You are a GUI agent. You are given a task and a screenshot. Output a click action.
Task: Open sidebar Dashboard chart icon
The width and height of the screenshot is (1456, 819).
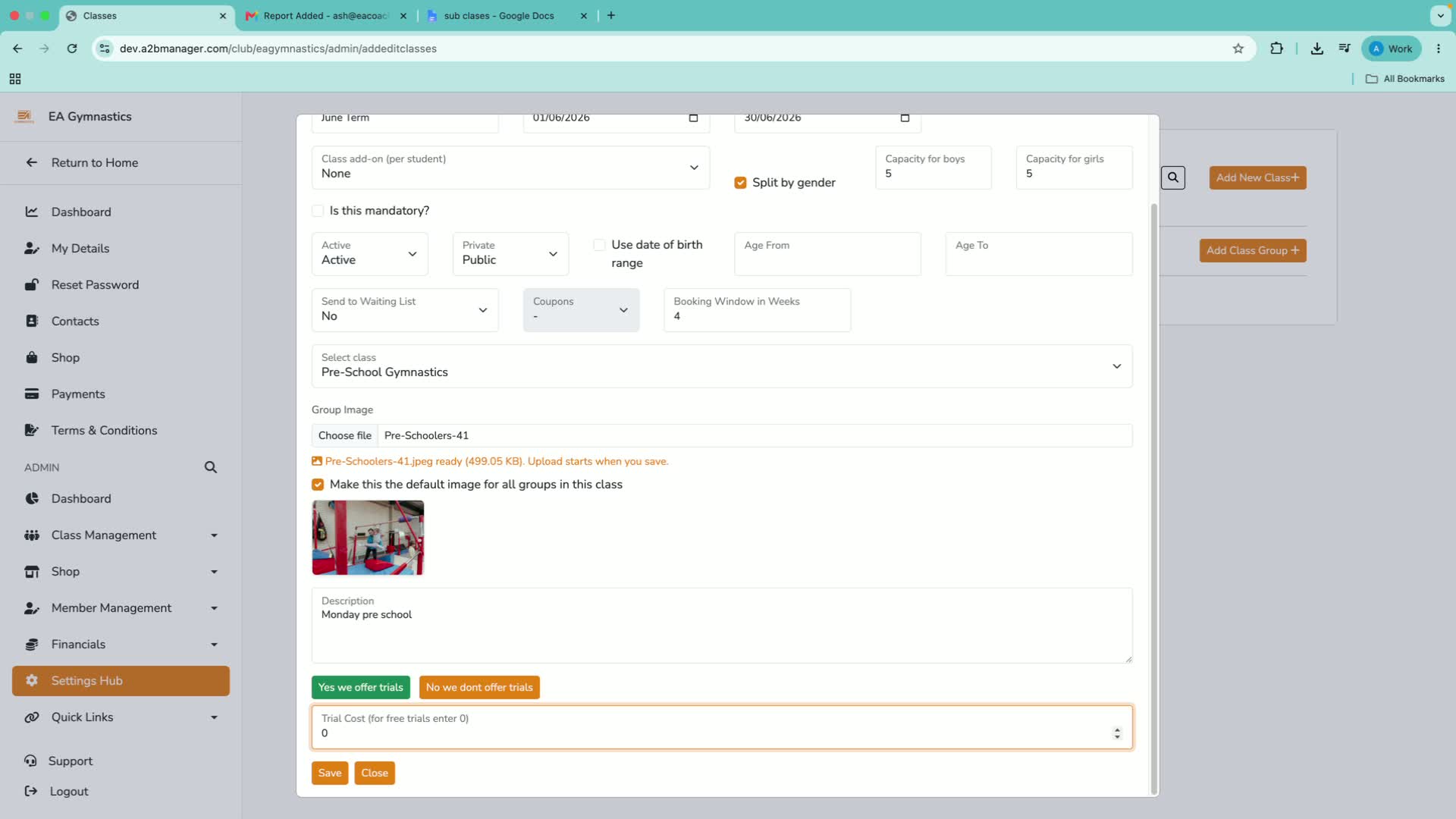tap(31, 212)
